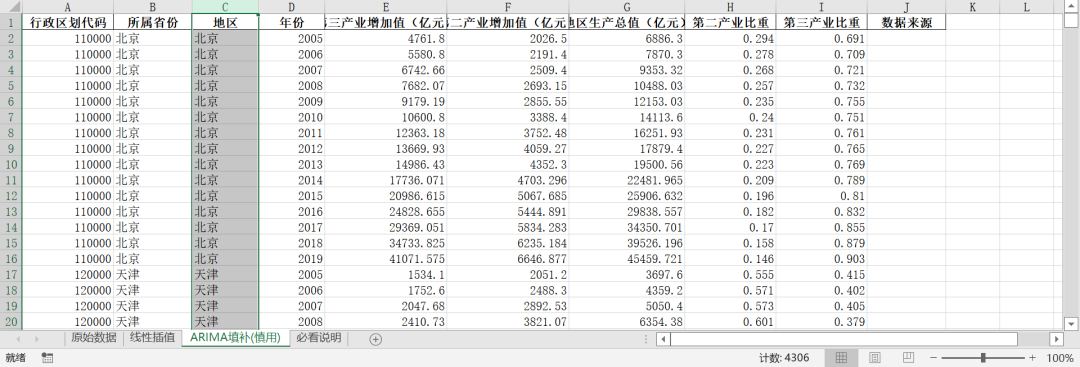Click the macro recording icon in status bar
The image size is (1080, 367).
(x=48, y=357)
